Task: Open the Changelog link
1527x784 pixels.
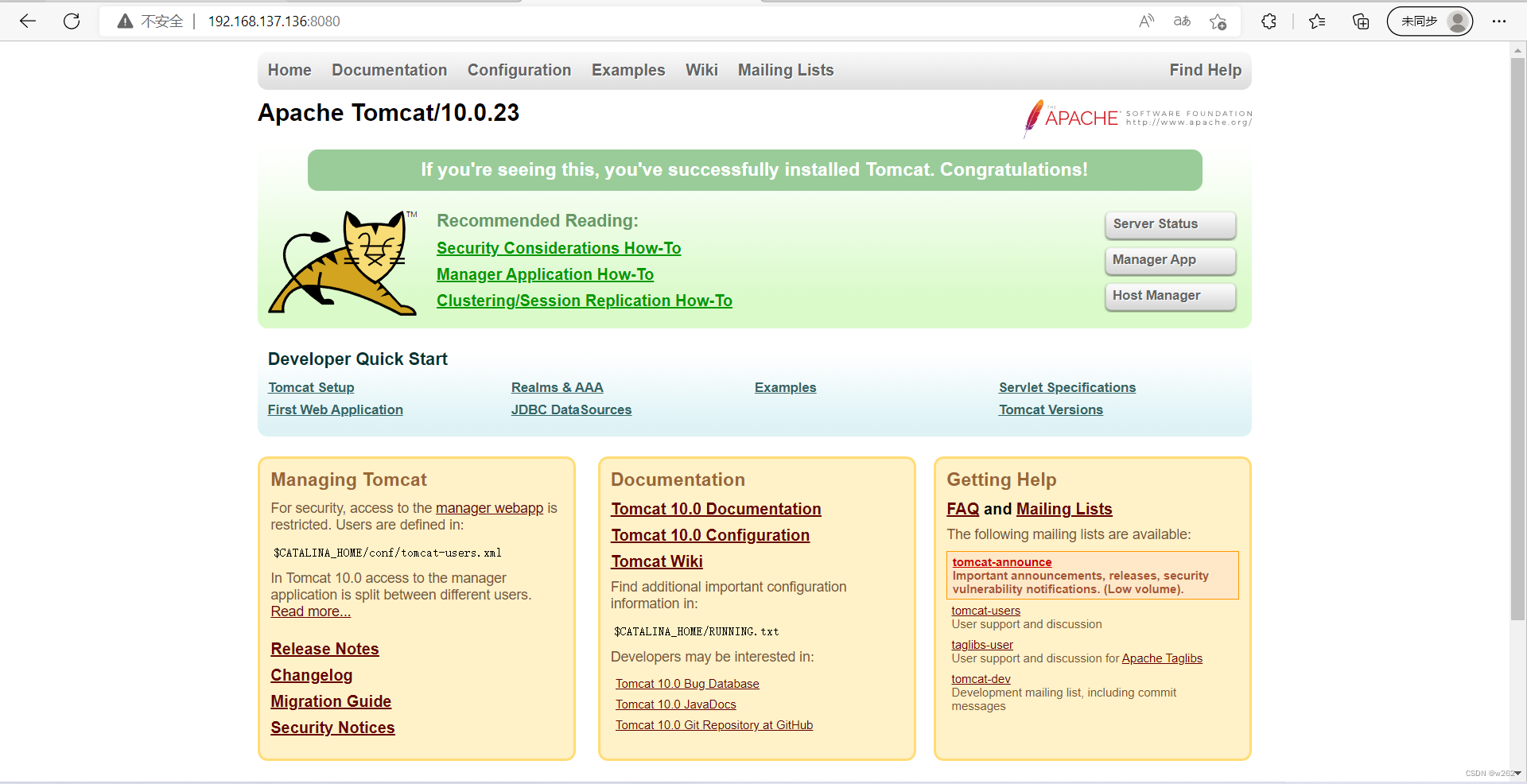Action: pyautogui.click(x=311, y=675)
